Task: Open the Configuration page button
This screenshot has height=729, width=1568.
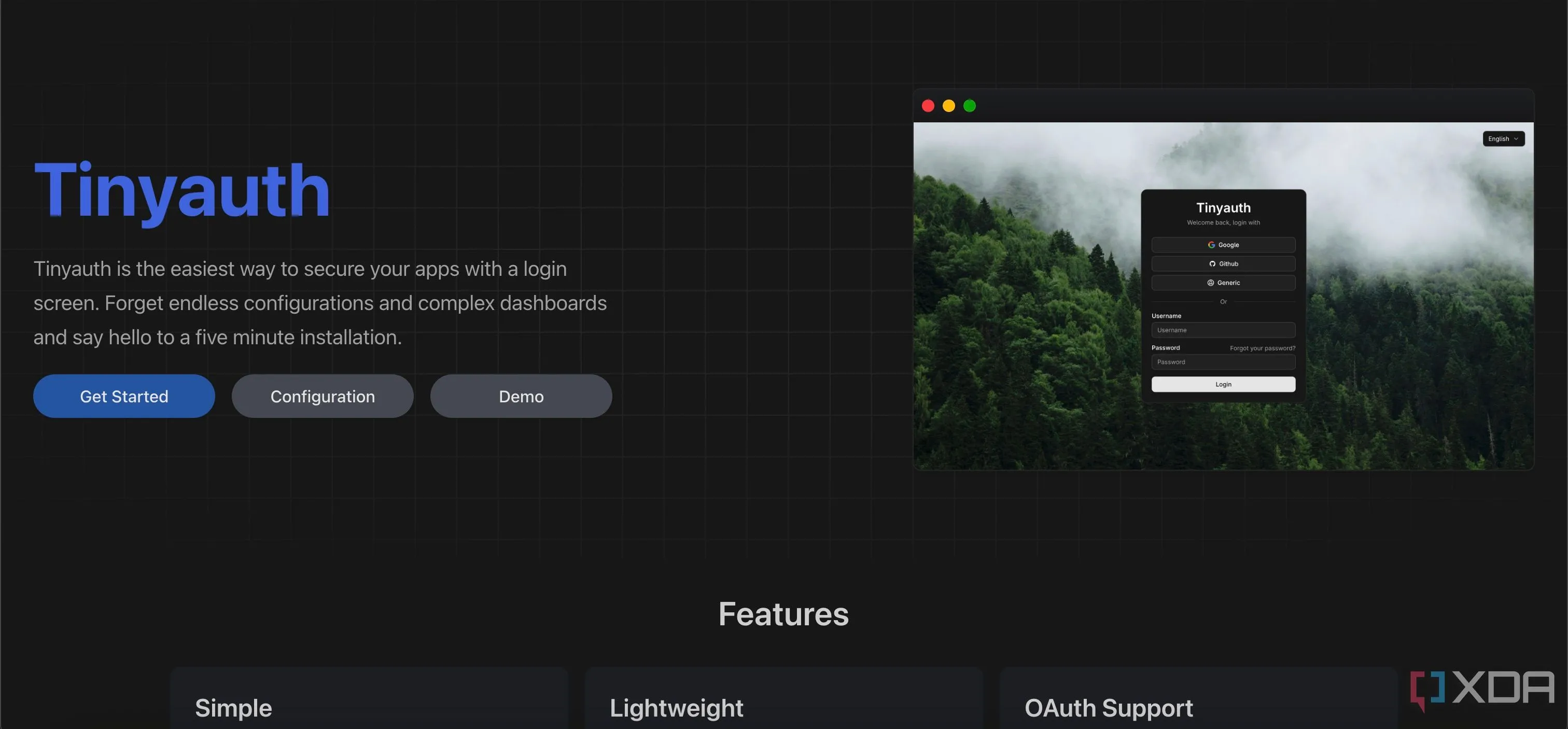Action: click(323, 396)
